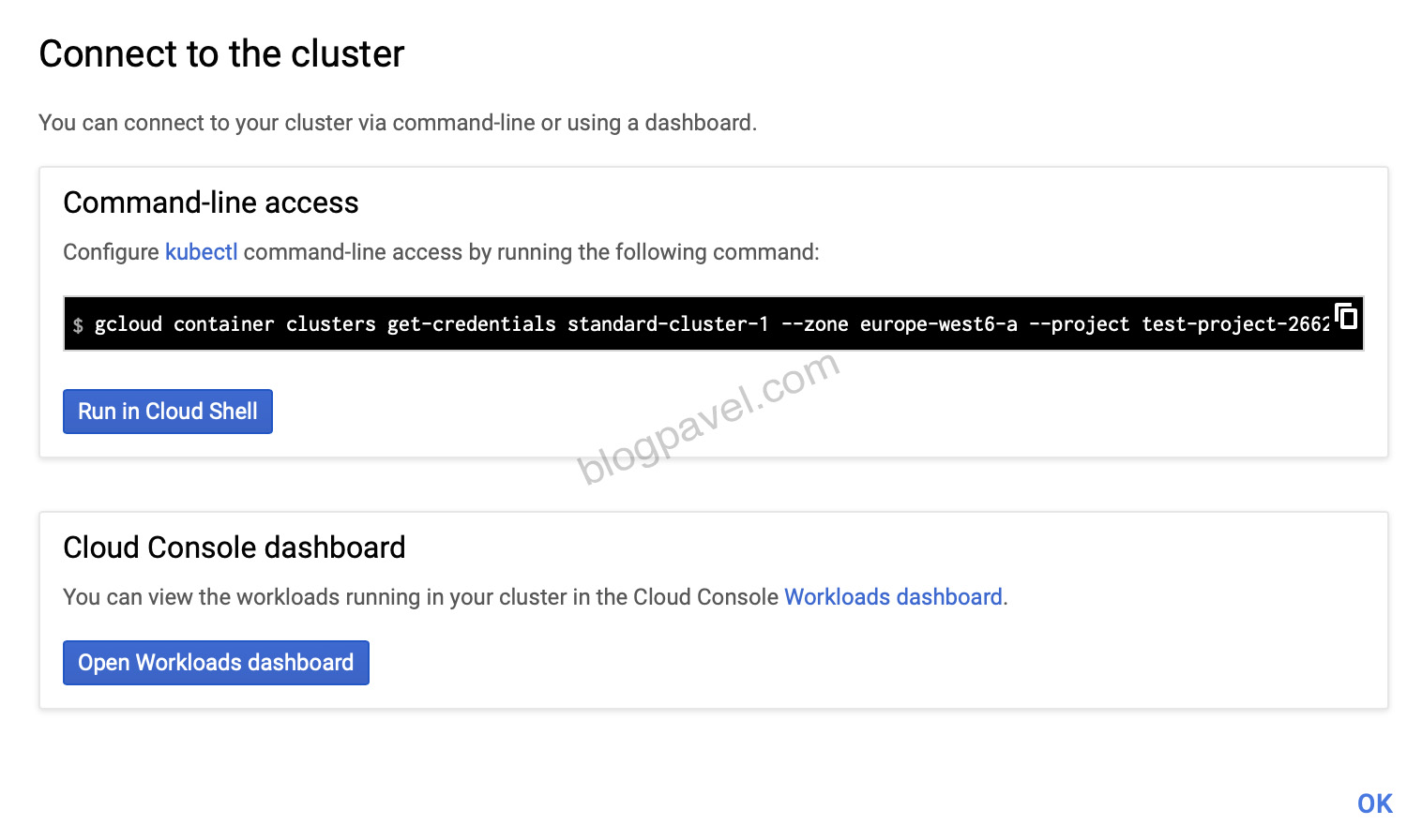1422x840 pixels.
Task: Open the kubectl documentation link
Action: [201, 252]
